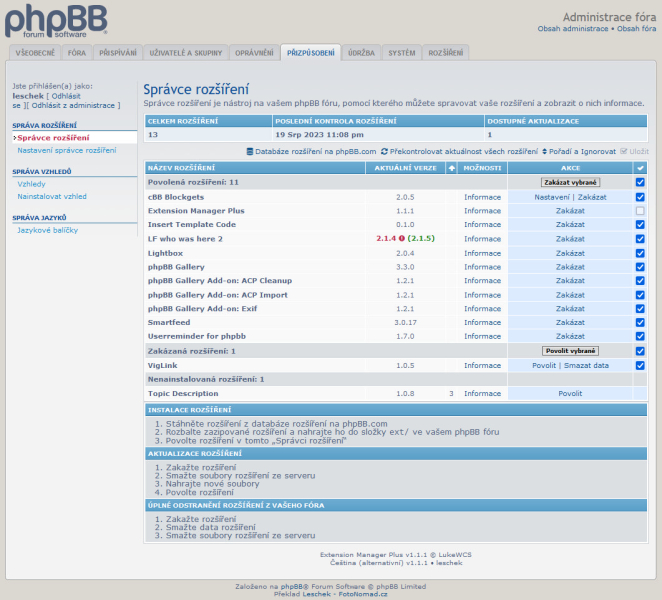Open the phpBB footer link
This screenshot has width=662, height=600.
pyautogui.click(x=293, y=586)
